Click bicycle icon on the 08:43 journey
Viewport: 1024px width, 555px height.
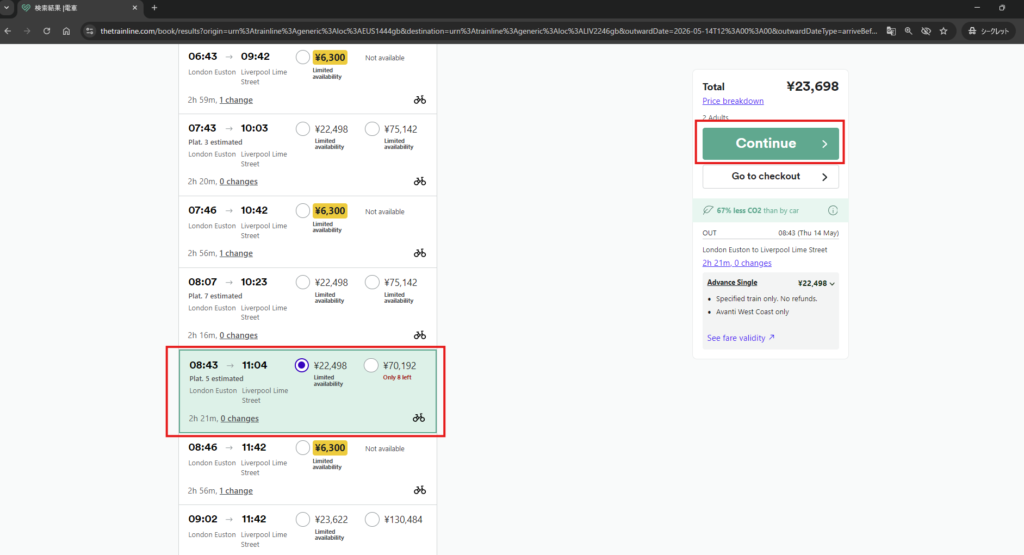pos(419,418)
